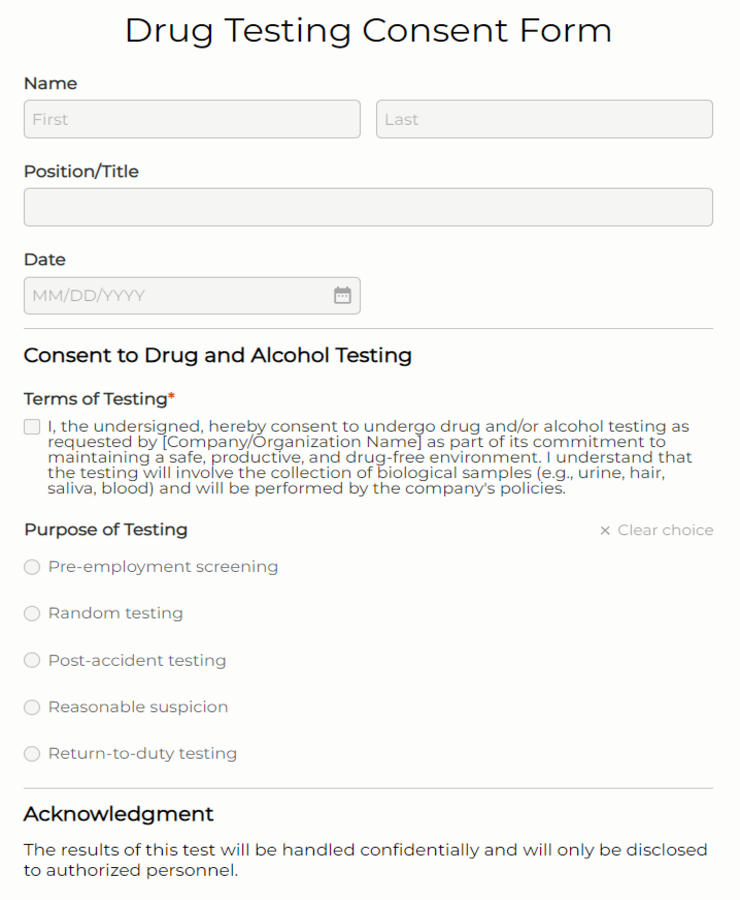
Task: Check the Terms of Testing consent checkbox
Action: 30,426
